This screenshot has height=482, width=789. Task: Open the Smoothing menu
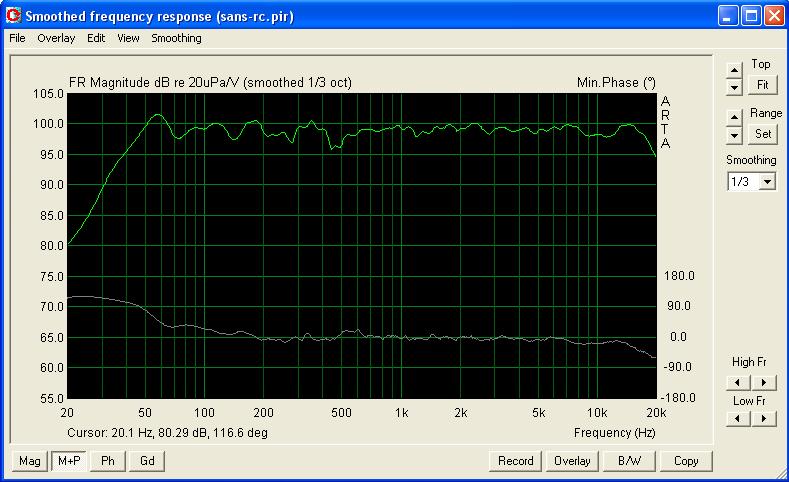pos(176,38)
